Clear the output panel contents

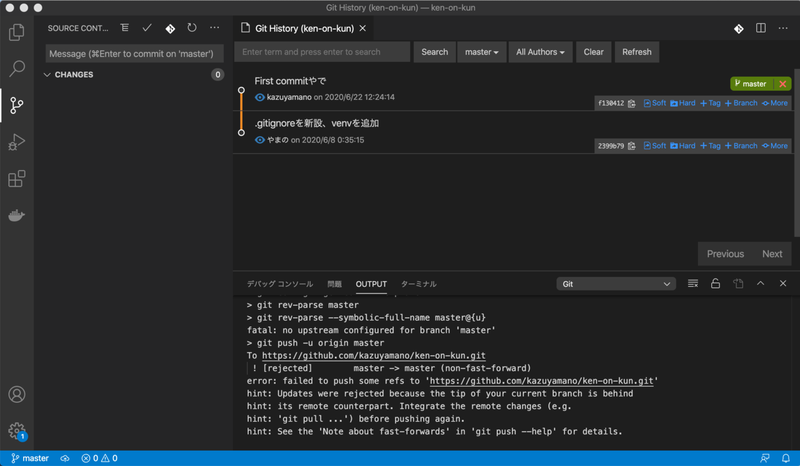pyautogui.click(x=692, y=283)
